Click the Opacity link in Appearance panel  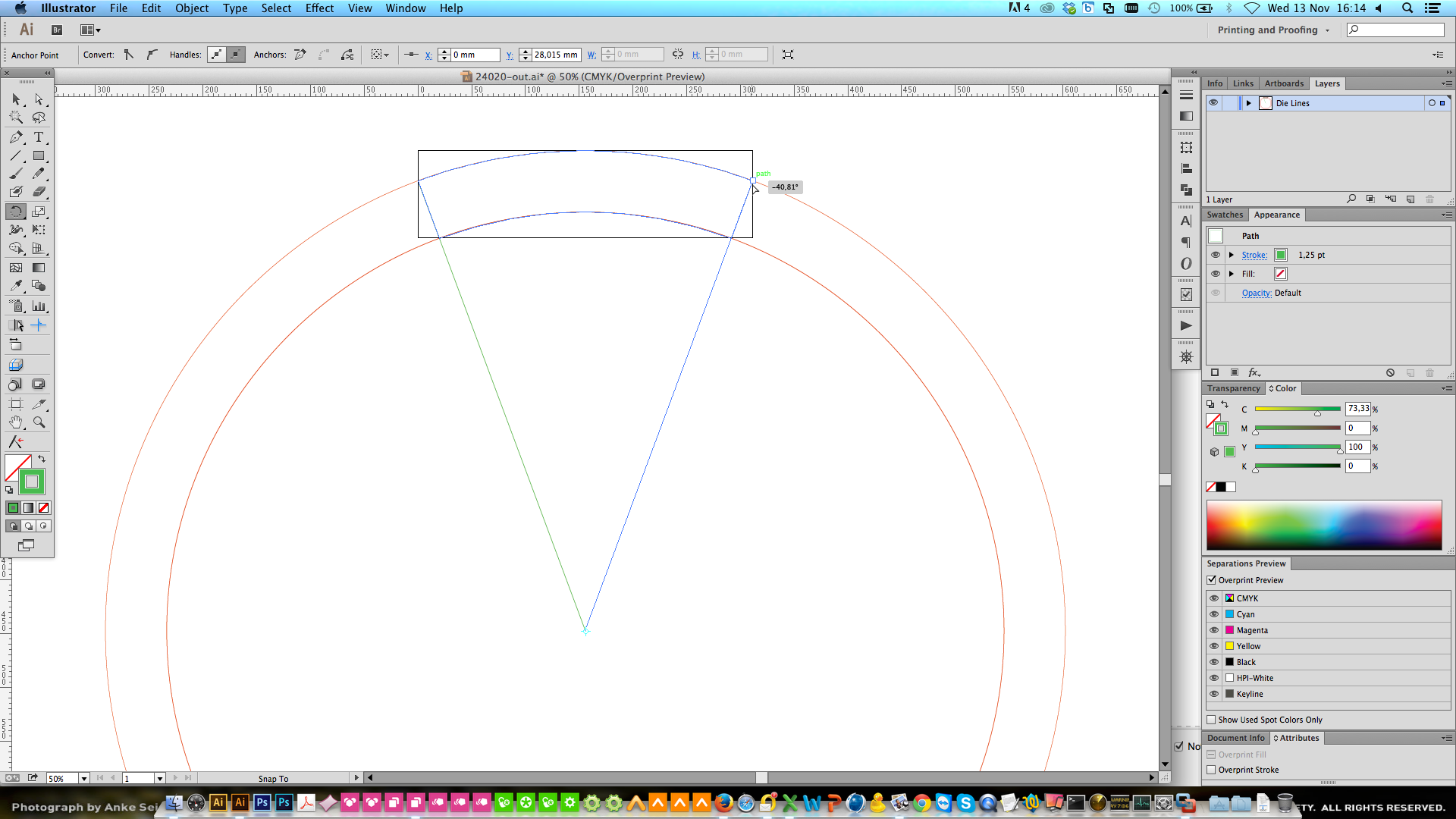pyautogui.click(x=1257, y=293)
